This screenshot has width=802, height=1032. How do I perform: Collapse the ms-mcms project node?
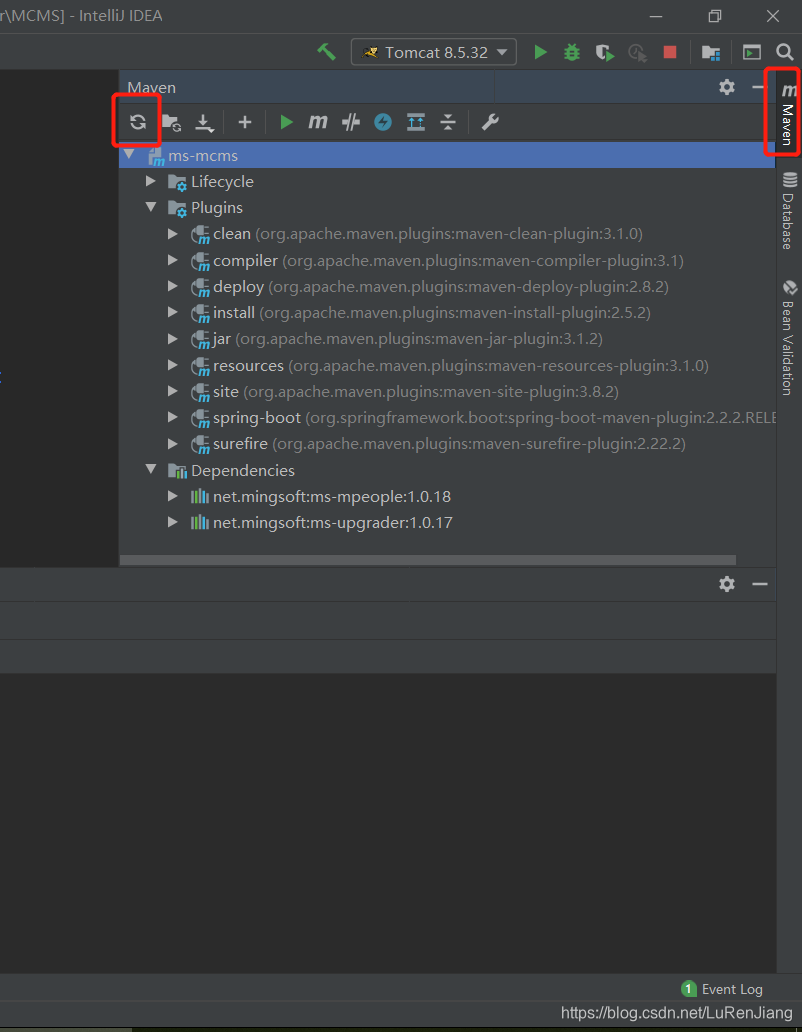(x=130, y=155)
